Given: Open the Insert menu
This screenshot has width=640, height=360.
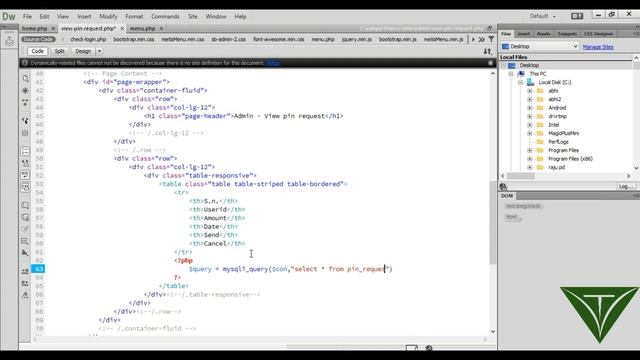Looking at the screenshot, I should point(84,17).
